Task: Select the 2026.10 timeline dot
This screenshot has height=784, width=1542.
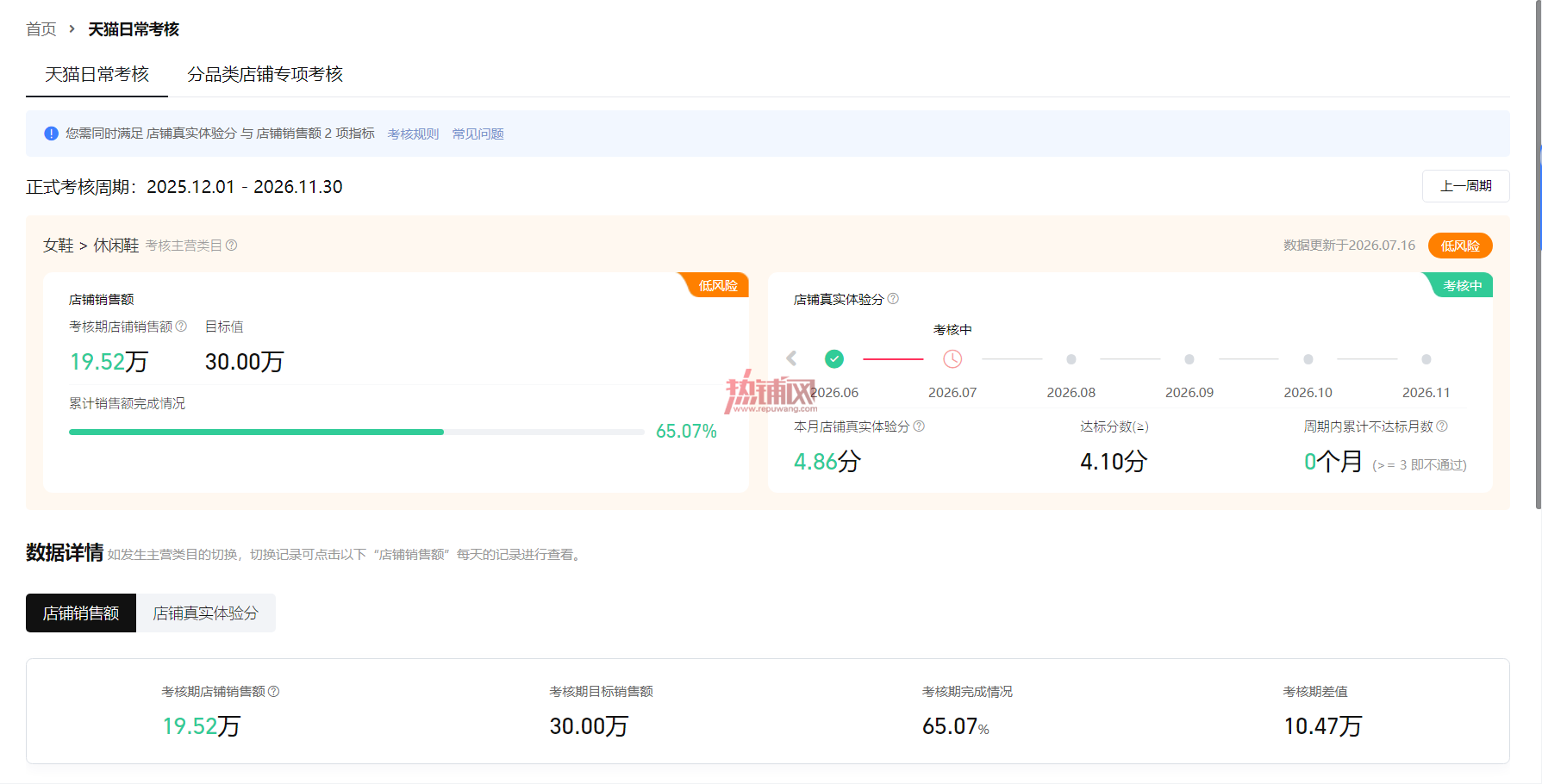Action: 1308,359
